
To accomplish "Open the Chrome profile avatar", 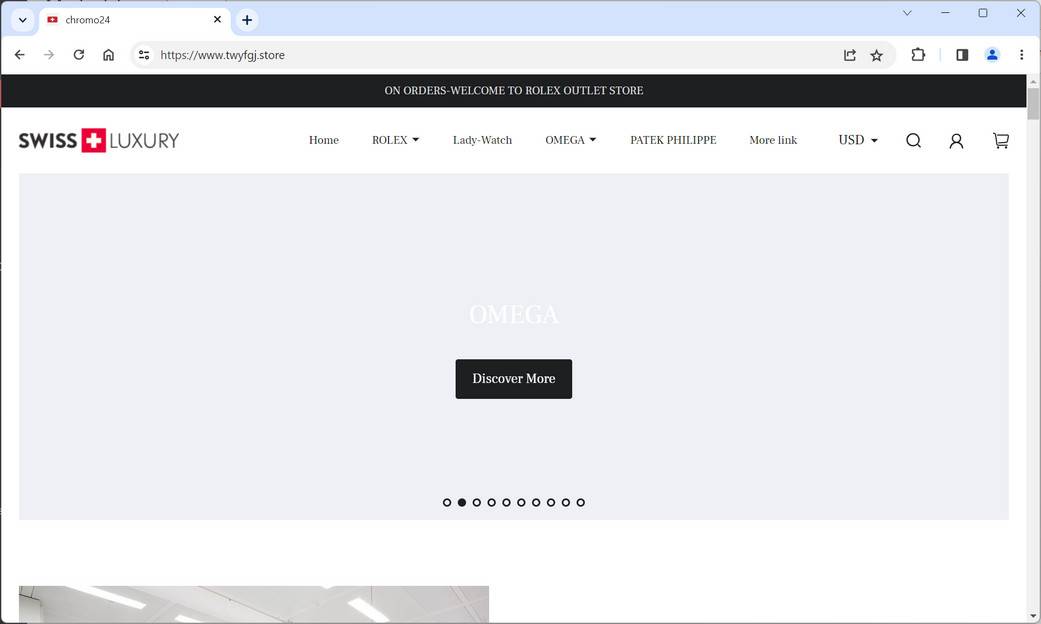I will click(x=992, y=55).
